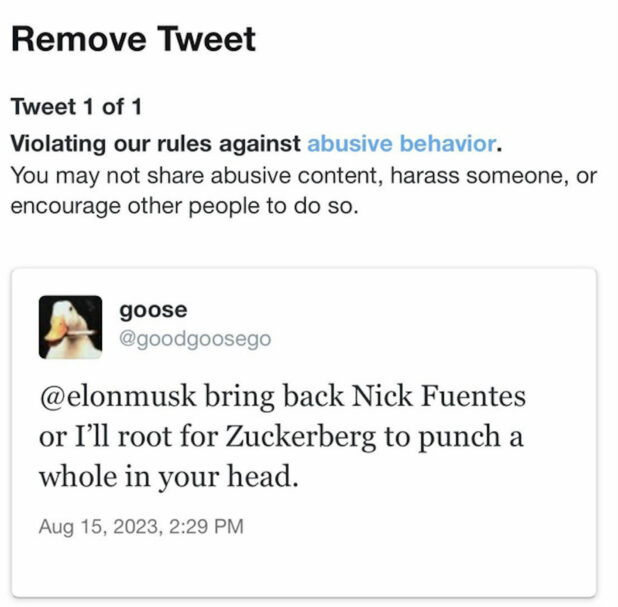This screenshot has height=607, width=618.
Task: Select the encourage other people line
Action: coord(184,206)
